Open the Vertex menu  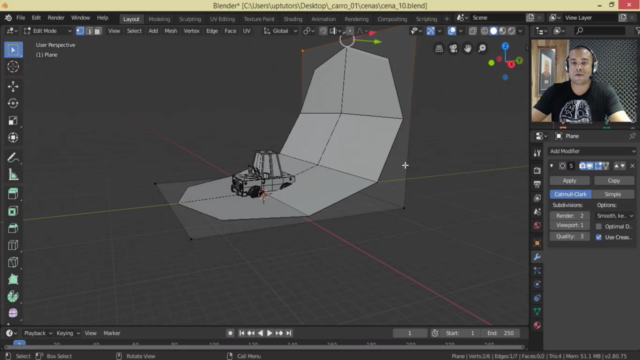[x=191, y=31]
